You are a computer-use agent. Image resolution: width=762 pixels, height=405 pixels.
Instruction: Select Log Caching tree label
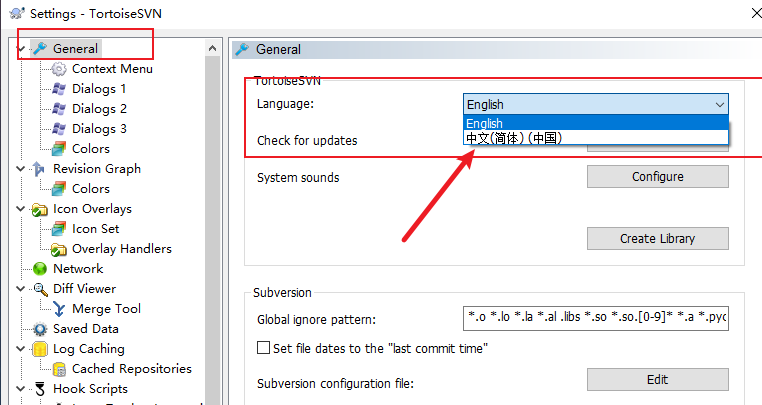point(88,349)
